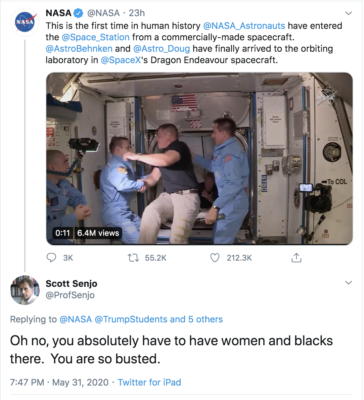Follow the @AstroBehnken mention
The height and width of the screenshot is (400, 364).
click(79, 49)
